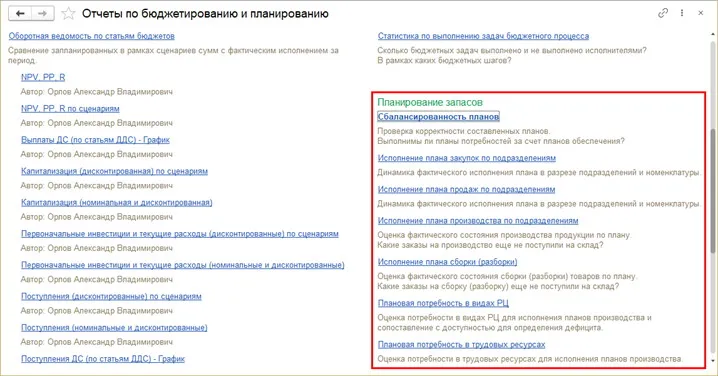Open the three-dot more options menu

tap(682, 13)
